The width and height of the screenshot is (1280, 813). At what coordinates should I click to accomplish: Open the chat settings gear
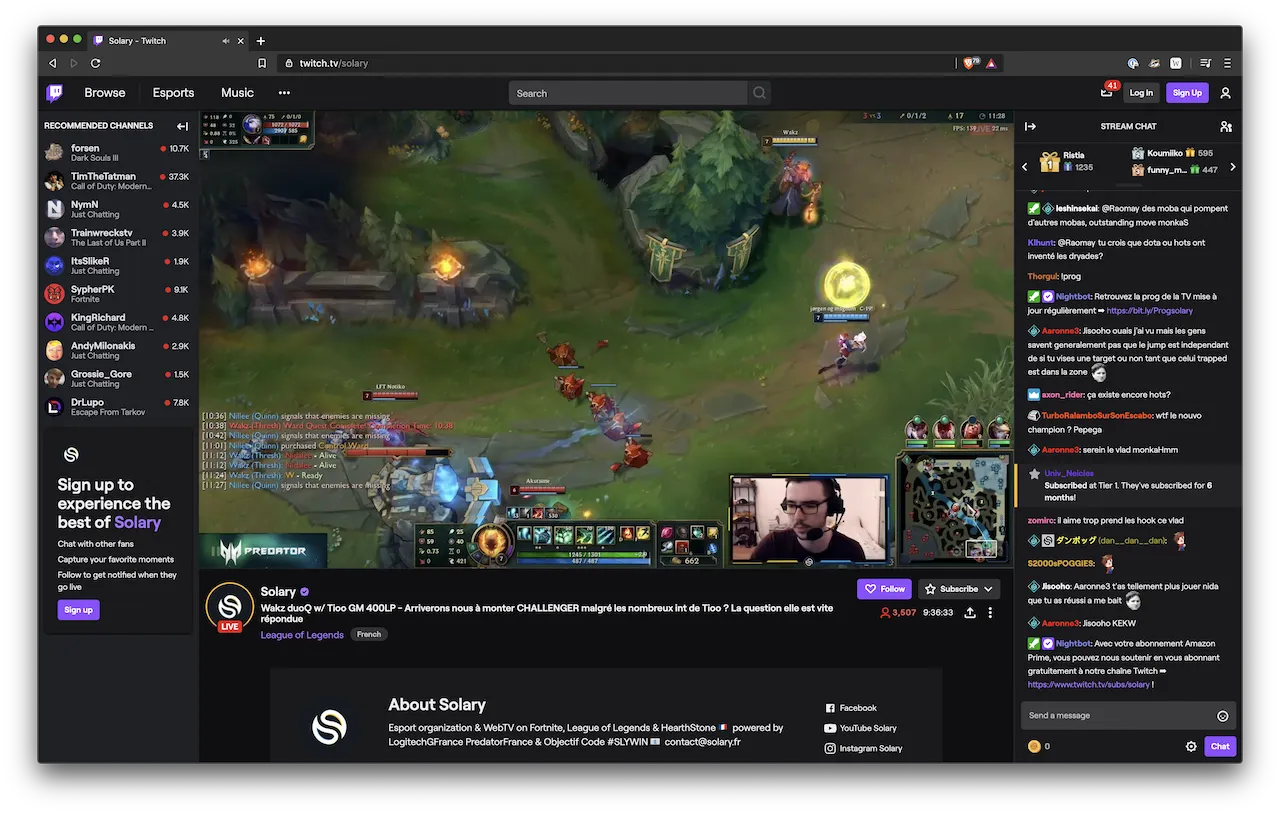click(1190, 746)
